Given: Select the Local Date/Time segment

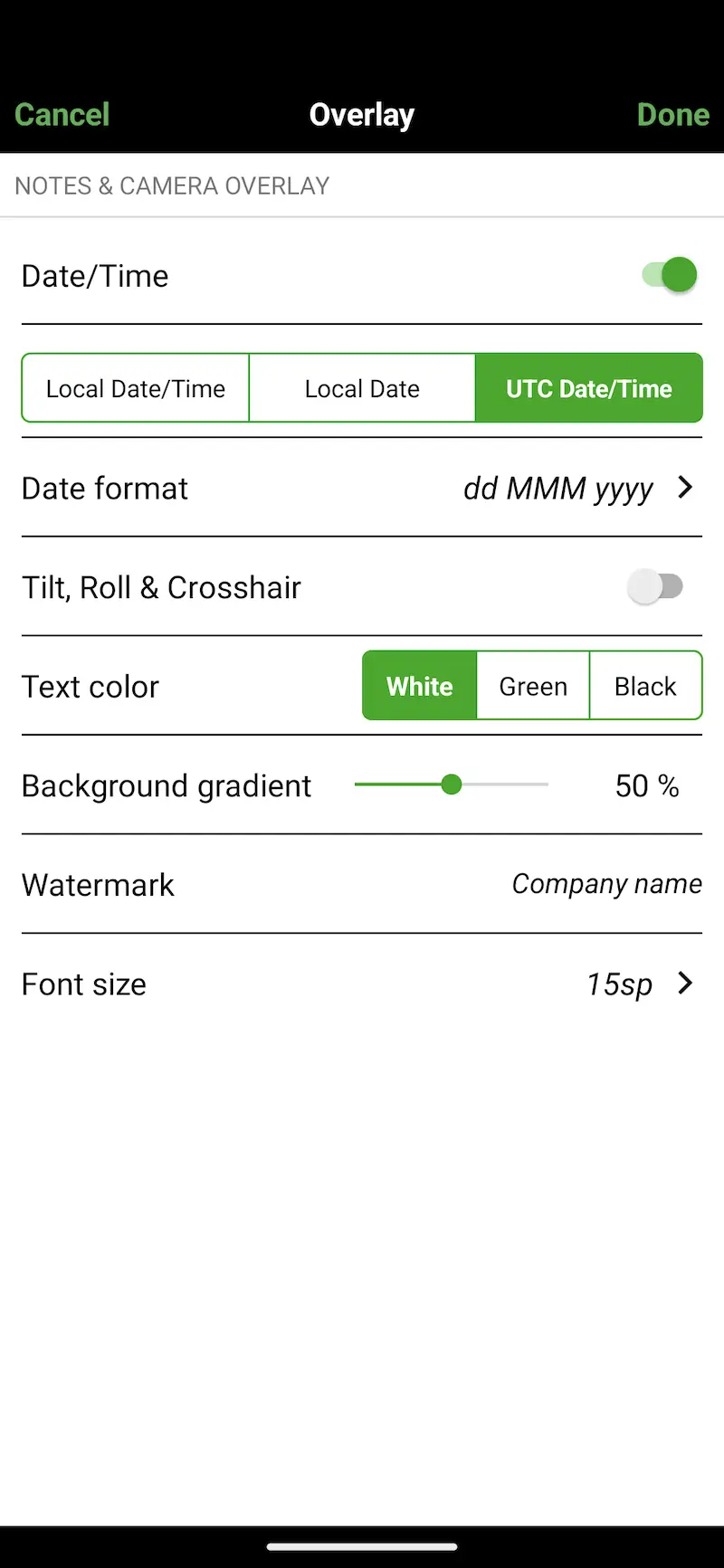Looking at the screenshot, I should click(136, 388).
